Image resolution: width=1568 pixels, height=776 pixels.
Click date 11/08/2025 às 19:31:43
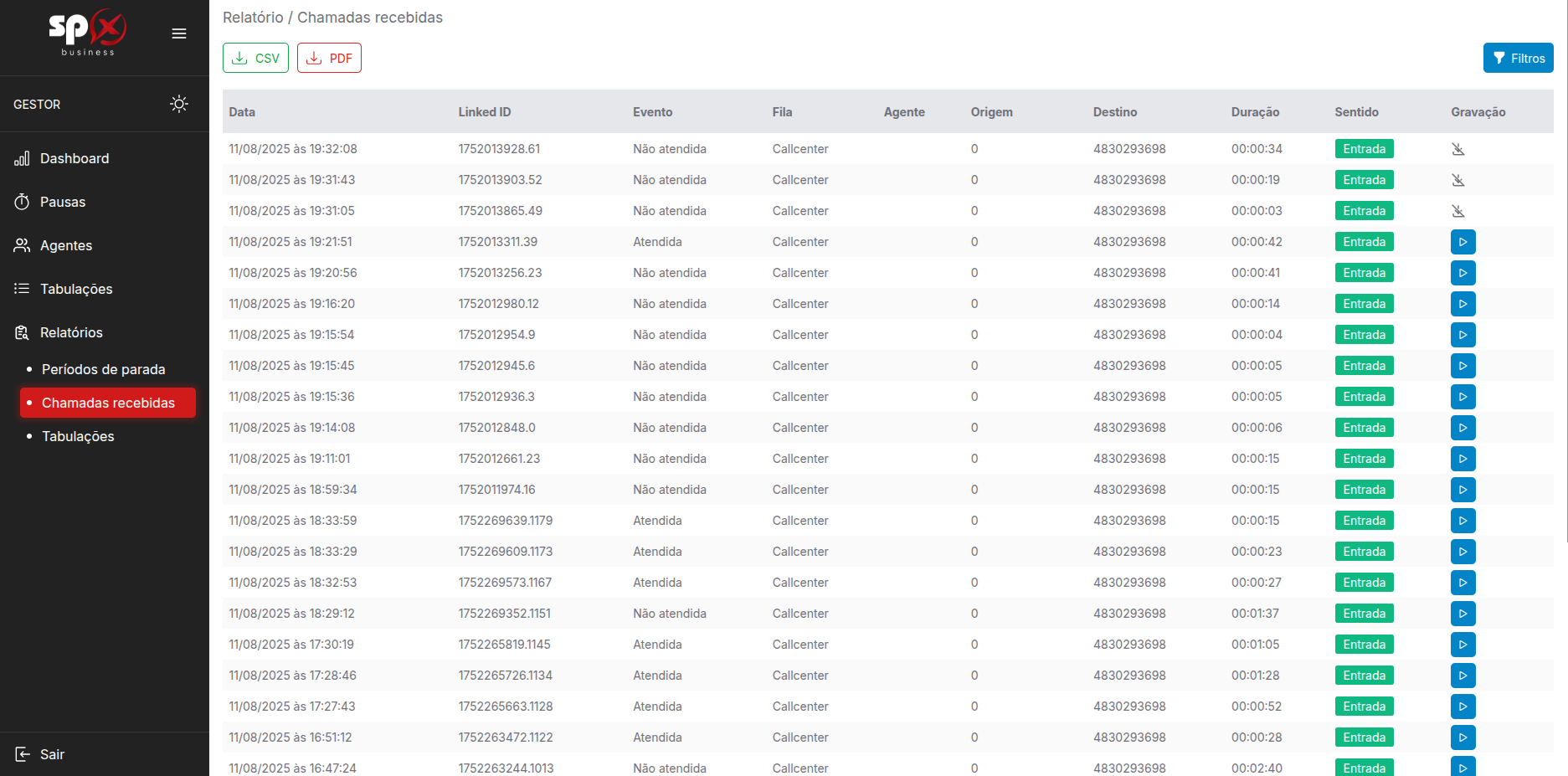click(292, 180)
